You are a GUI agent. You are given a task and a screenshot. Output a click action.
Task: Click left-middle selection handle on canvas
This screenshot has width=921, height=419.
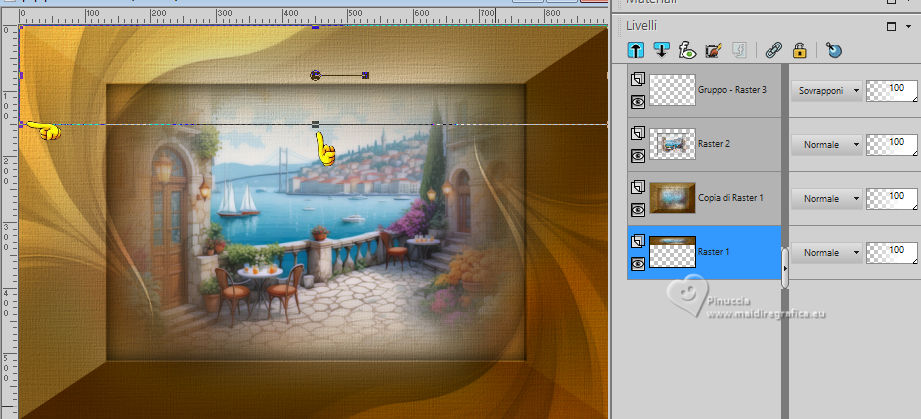click(21, 75)
